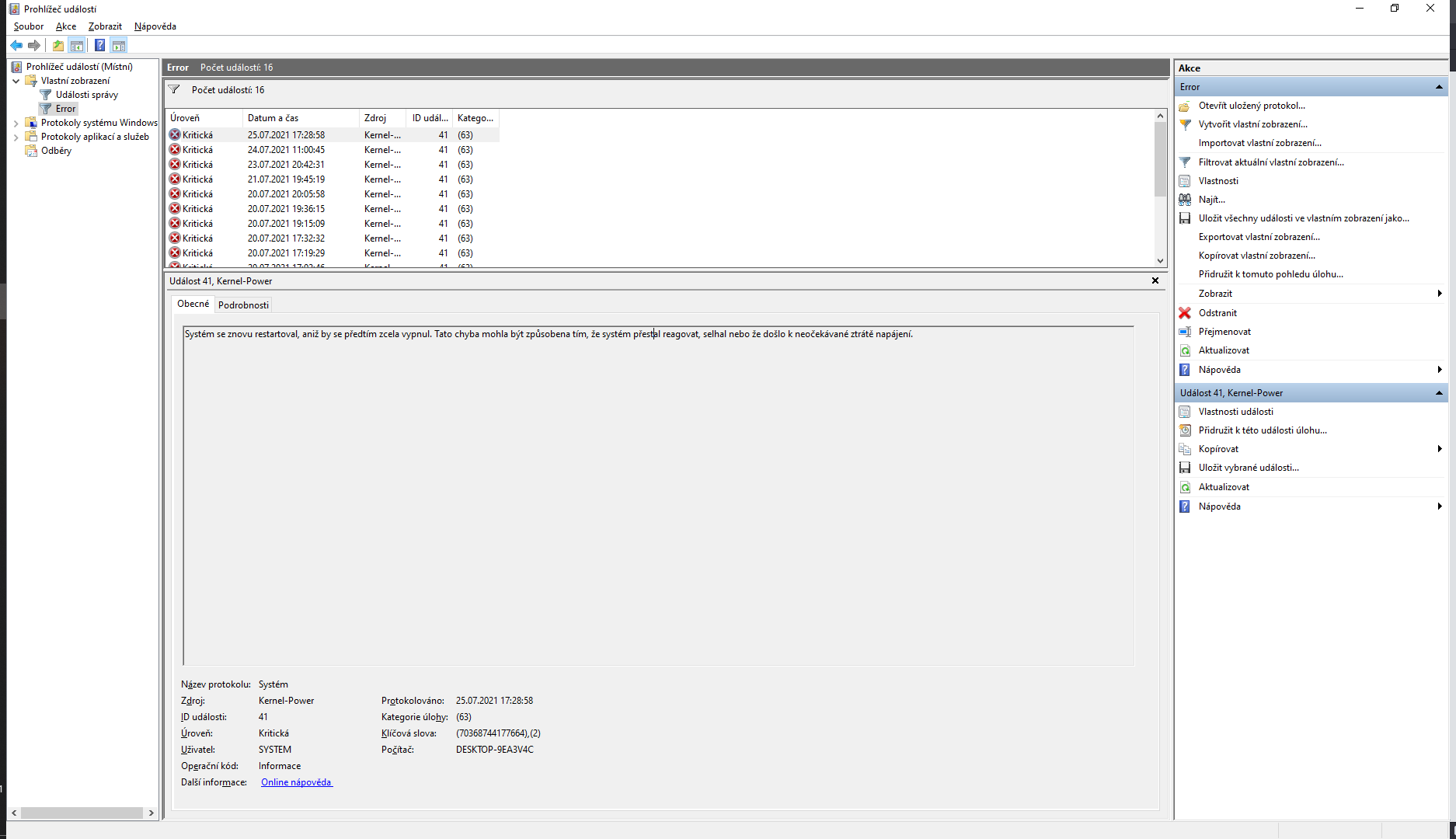Open the Online nápověda link
The image size is (1456, 839).
(296, 782)
